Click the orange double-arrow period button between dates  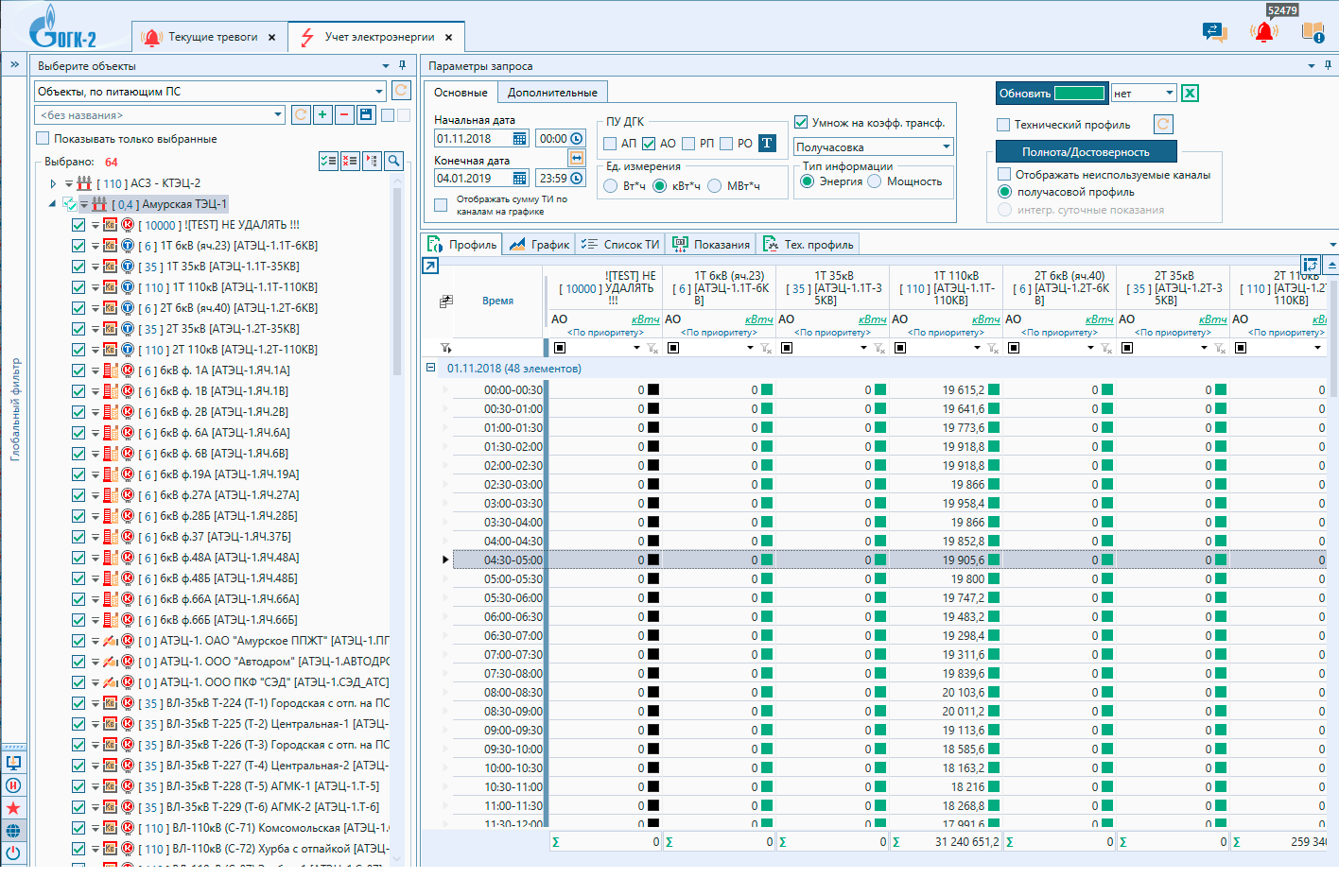576,158
